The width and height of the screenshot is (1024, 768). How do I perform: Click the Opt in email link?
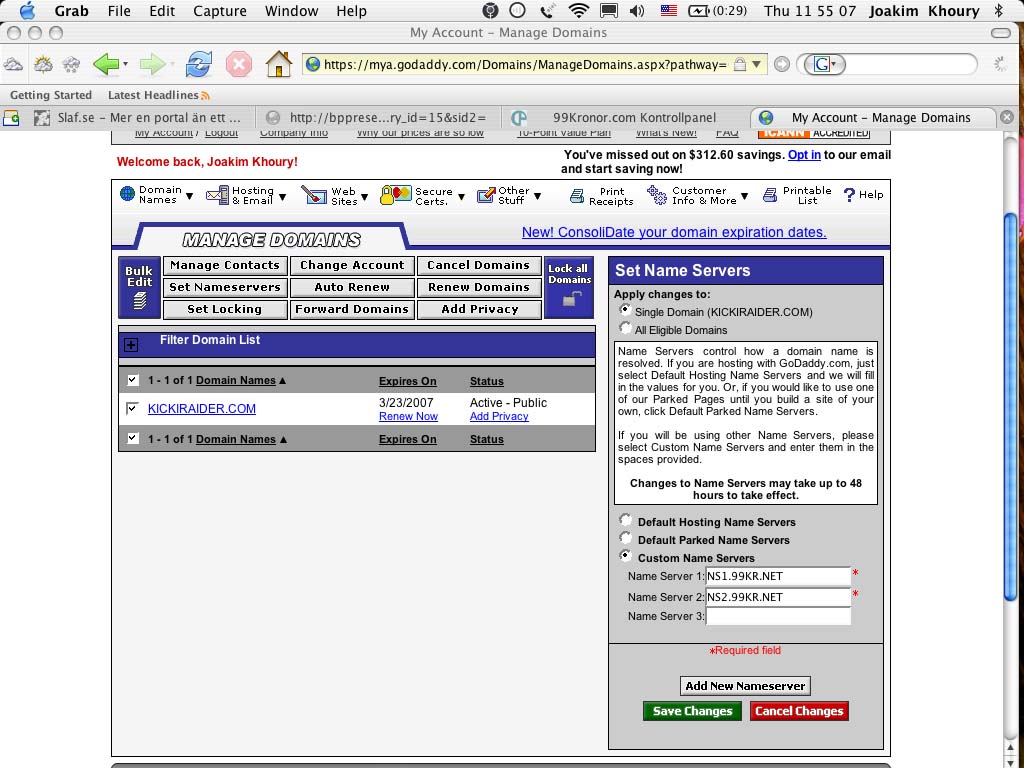pos(804,155)
